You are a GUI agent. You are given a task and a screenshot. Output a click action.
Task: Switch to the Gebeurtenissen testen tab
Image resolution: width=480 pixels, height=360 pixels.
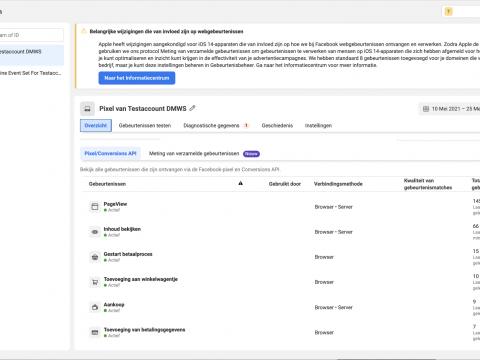pos(145,125)
